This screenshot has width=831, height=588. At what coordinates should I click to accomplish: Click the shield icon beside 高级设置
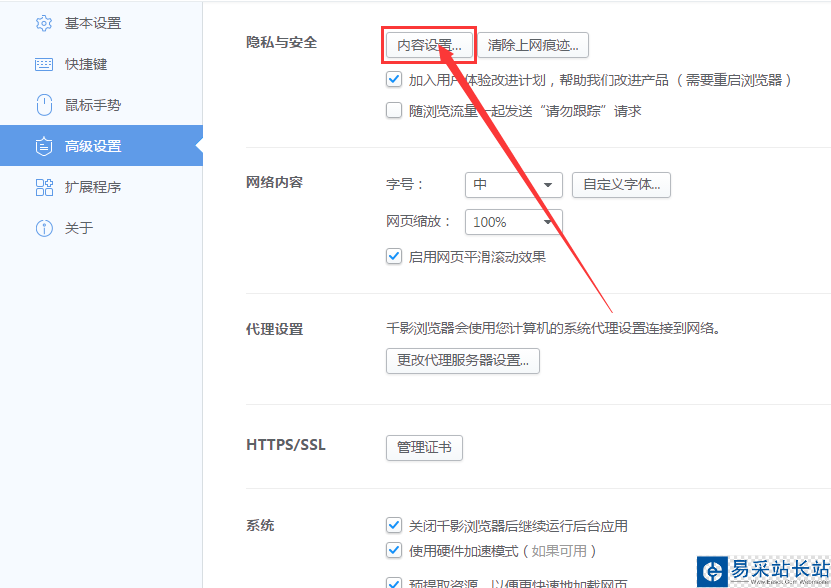[x=44, y=146]
